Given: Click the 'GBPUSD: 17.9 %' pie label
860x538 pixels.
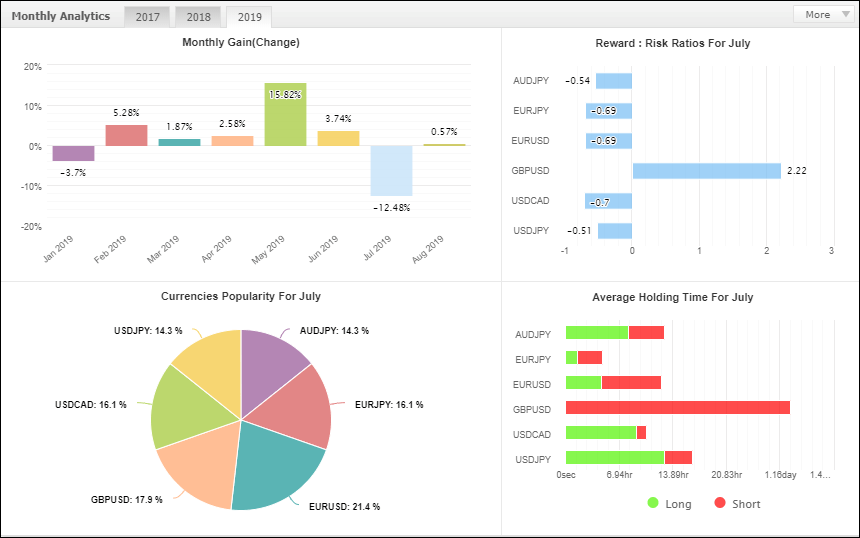Looking at the screenshot, I should pyautogui.click(x=127, y=500).
